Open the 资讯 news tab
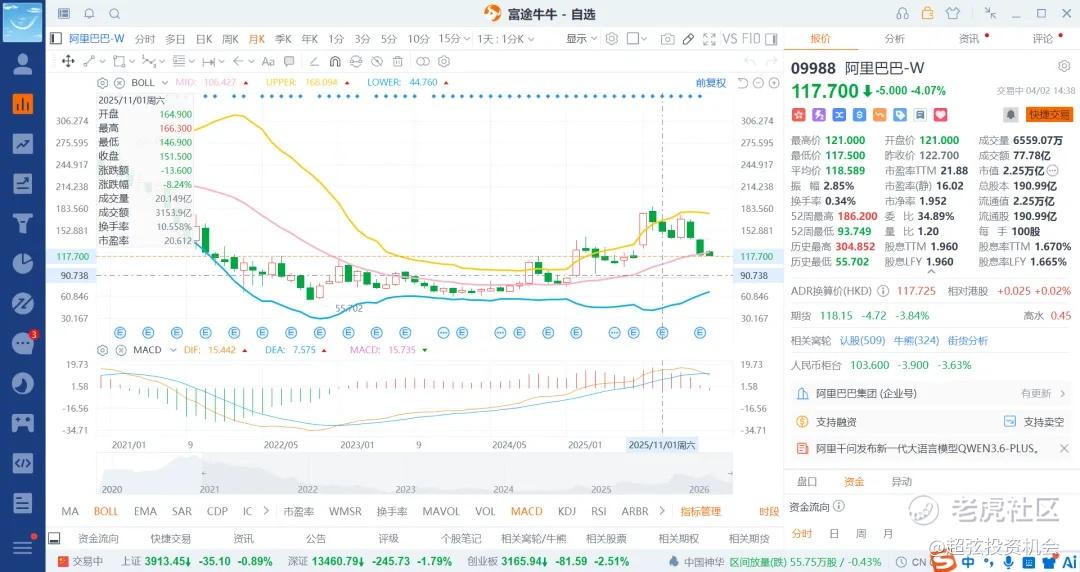Screen dimensions: 1080x572 (x=969, y=39)
